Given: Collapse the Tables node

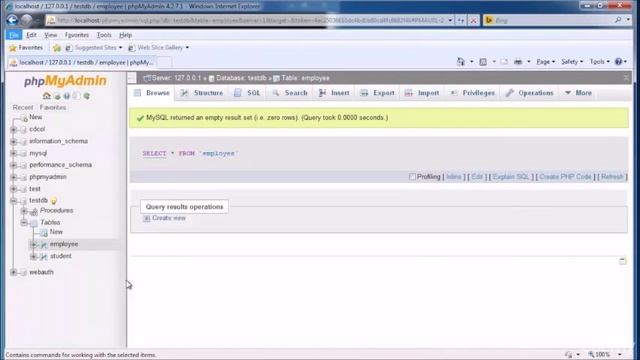Looking at the screenshot, I should [24, 222].
